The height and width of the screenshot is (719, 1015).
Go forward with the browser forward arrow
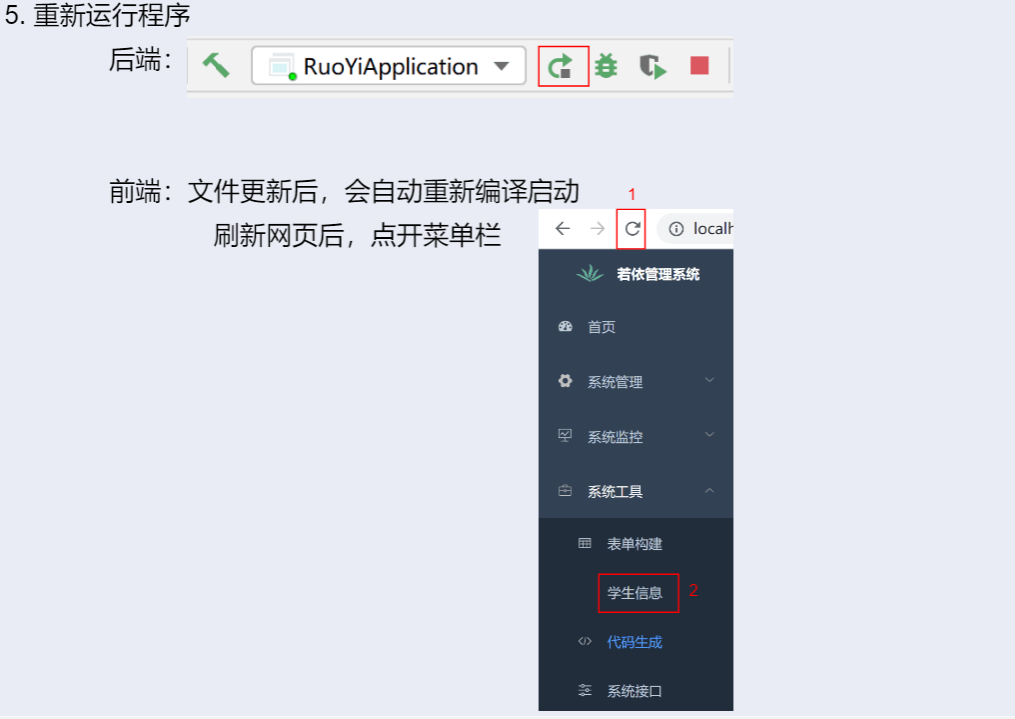tap(597, 228)
